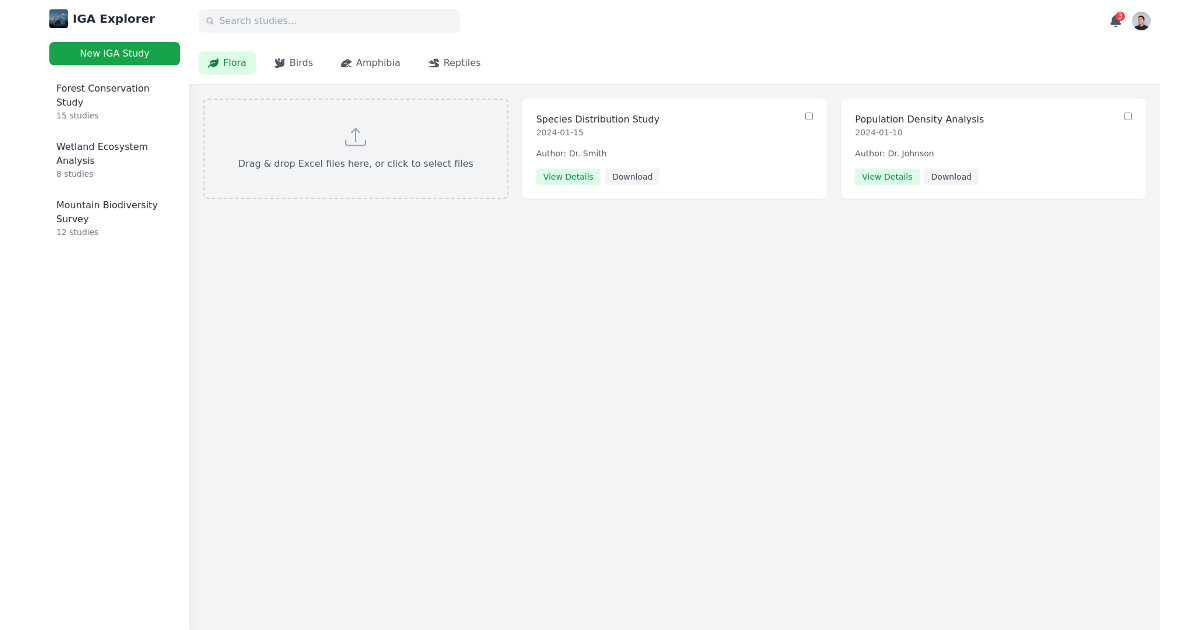Select the Species Distribution Study checkbox
The height and width of the screenshot is (630, 1200).
(809, 116)
